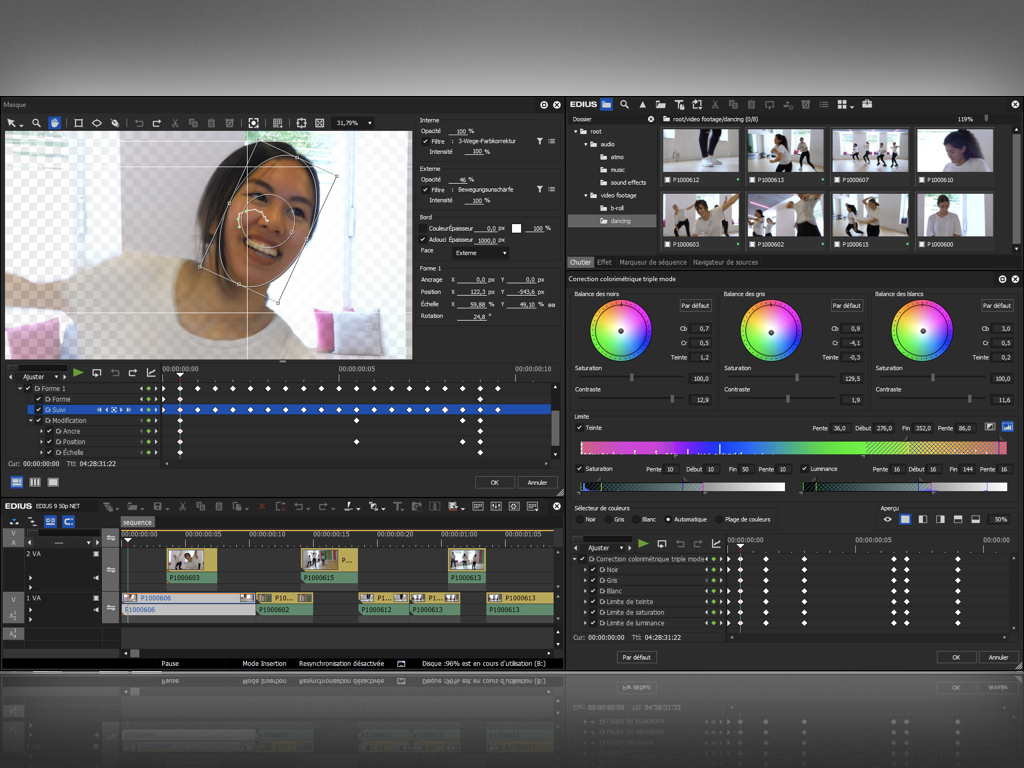Open the Face dropdown set to Externe
The image size is (1024, 768).
(480, 253)
